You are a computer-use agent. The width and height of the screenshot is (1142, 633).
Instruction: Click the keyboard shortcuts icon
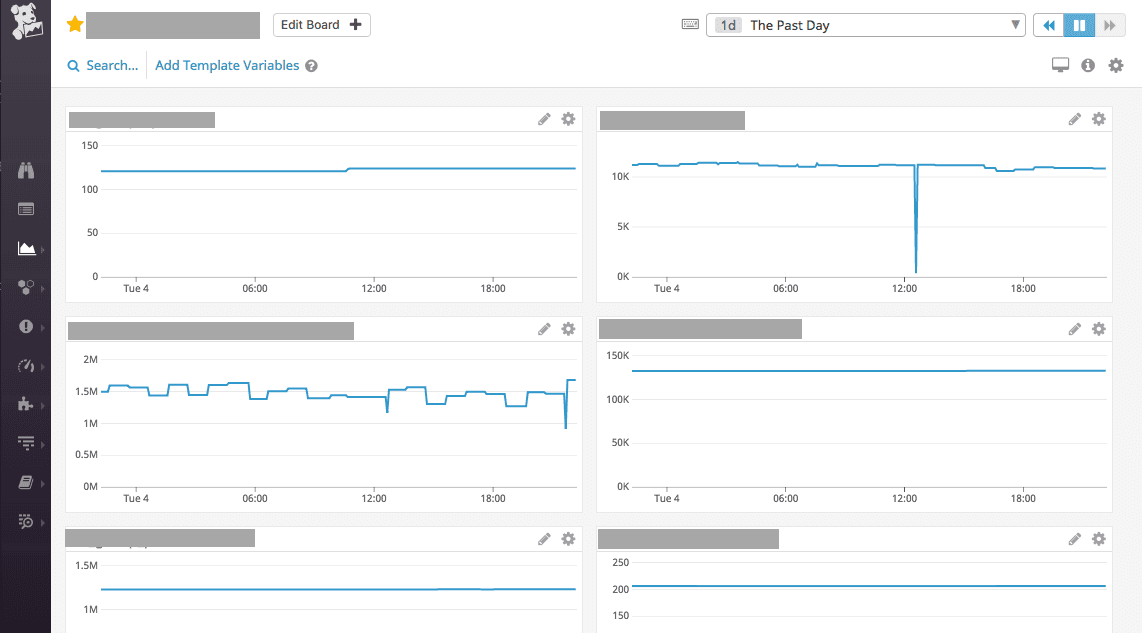pos(690,25)
